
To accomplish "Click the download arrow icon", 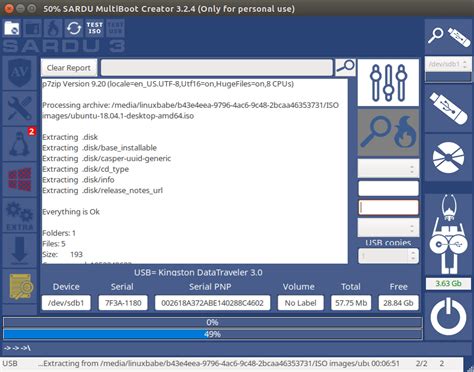I will tap(20, 251).
